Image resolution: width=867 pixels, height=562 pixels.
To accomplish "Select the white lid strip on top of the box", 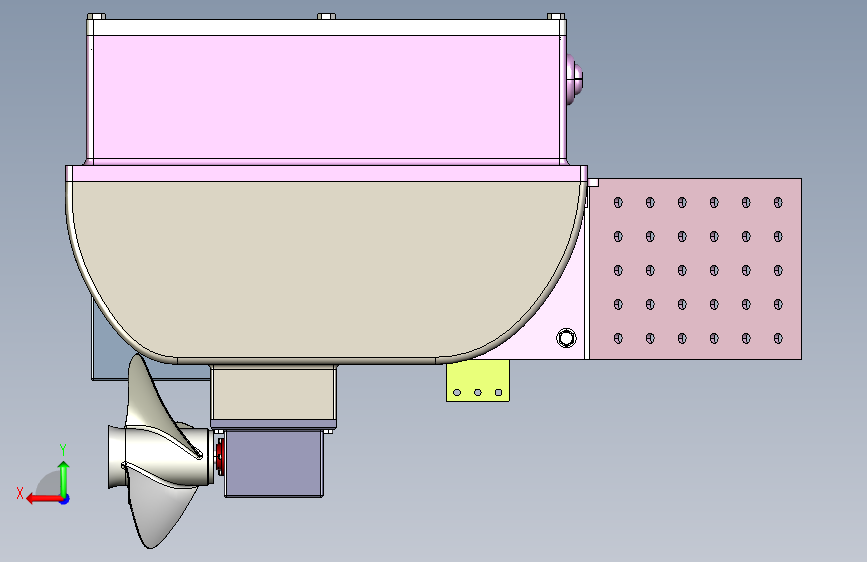I will pyautogui.click(x=326, y=28).
